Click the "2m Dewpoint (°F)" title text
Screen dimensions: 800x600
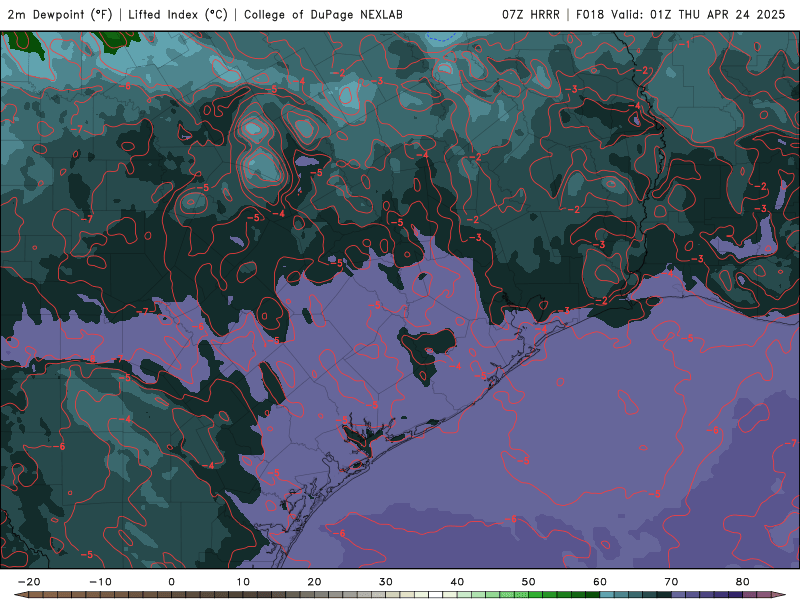coord(60,15)
